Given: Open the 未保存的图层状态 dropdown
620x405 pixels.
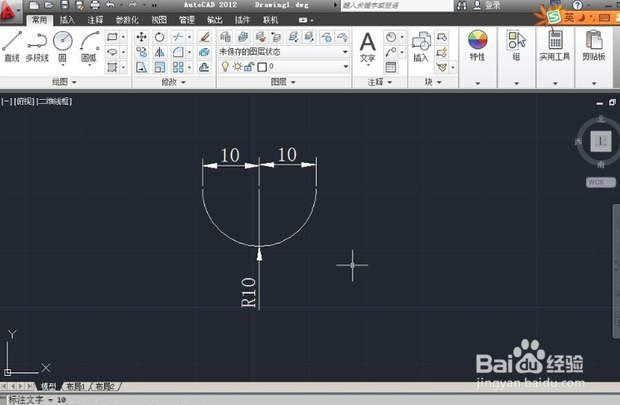Looking at the screenshot, I should tap(284, 51).
